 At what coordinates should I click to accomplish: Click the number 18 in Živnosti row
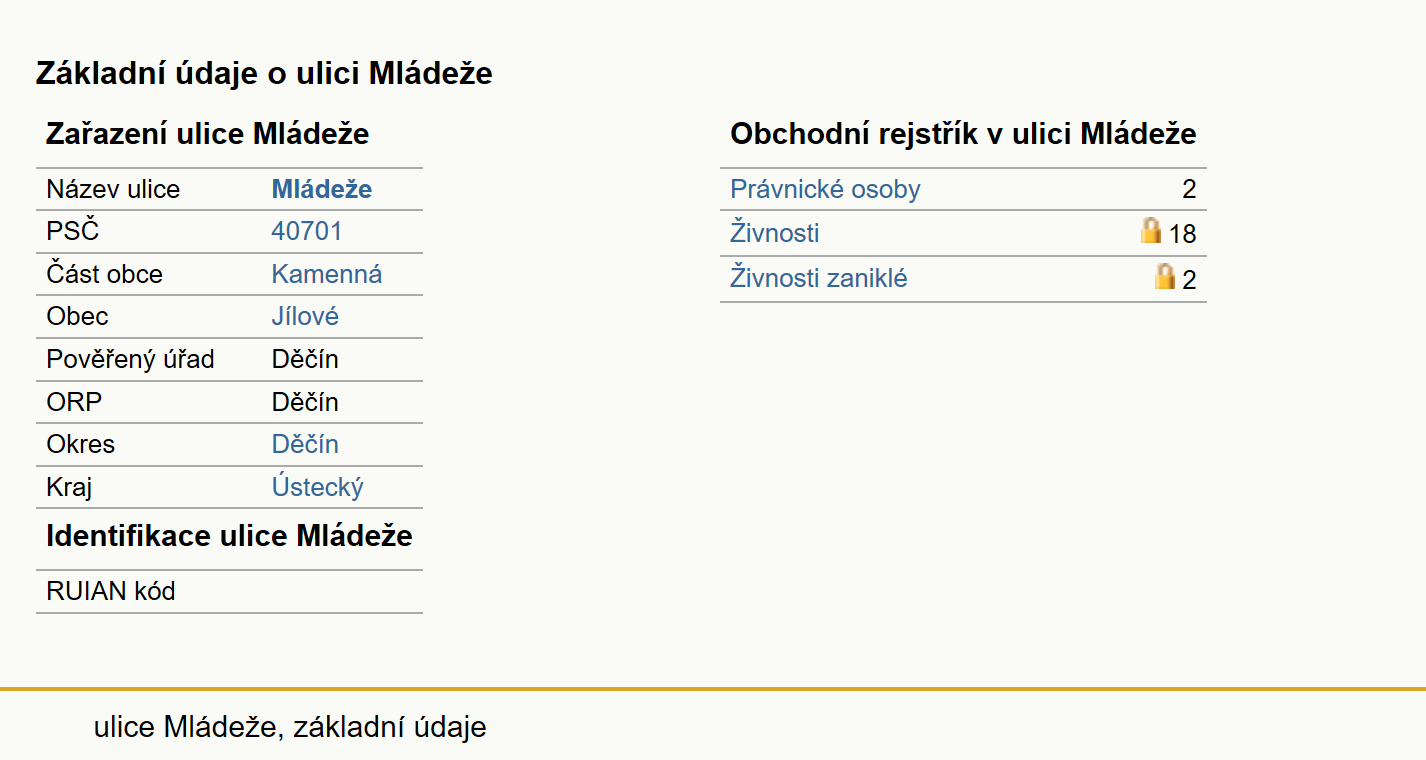point(1183,234)
